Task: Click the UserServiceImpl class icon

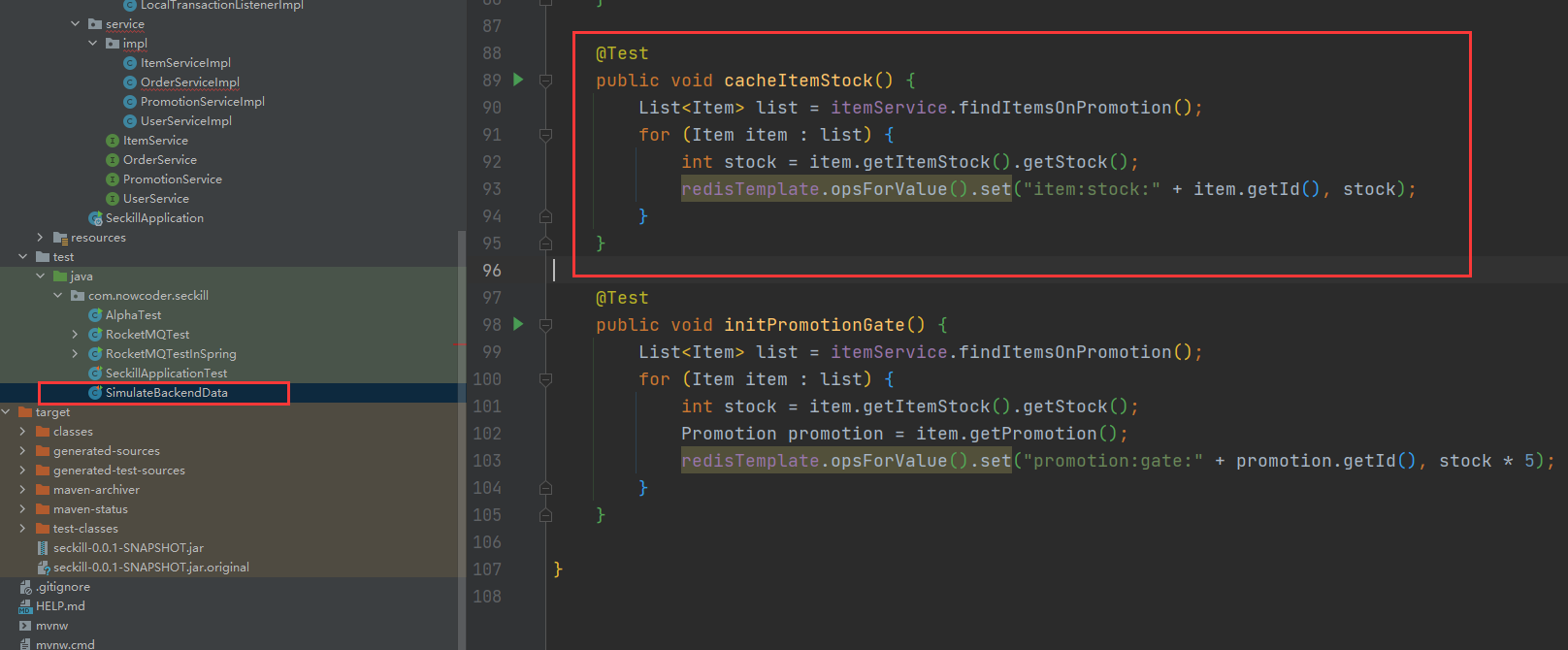Action: pos(130,121)
